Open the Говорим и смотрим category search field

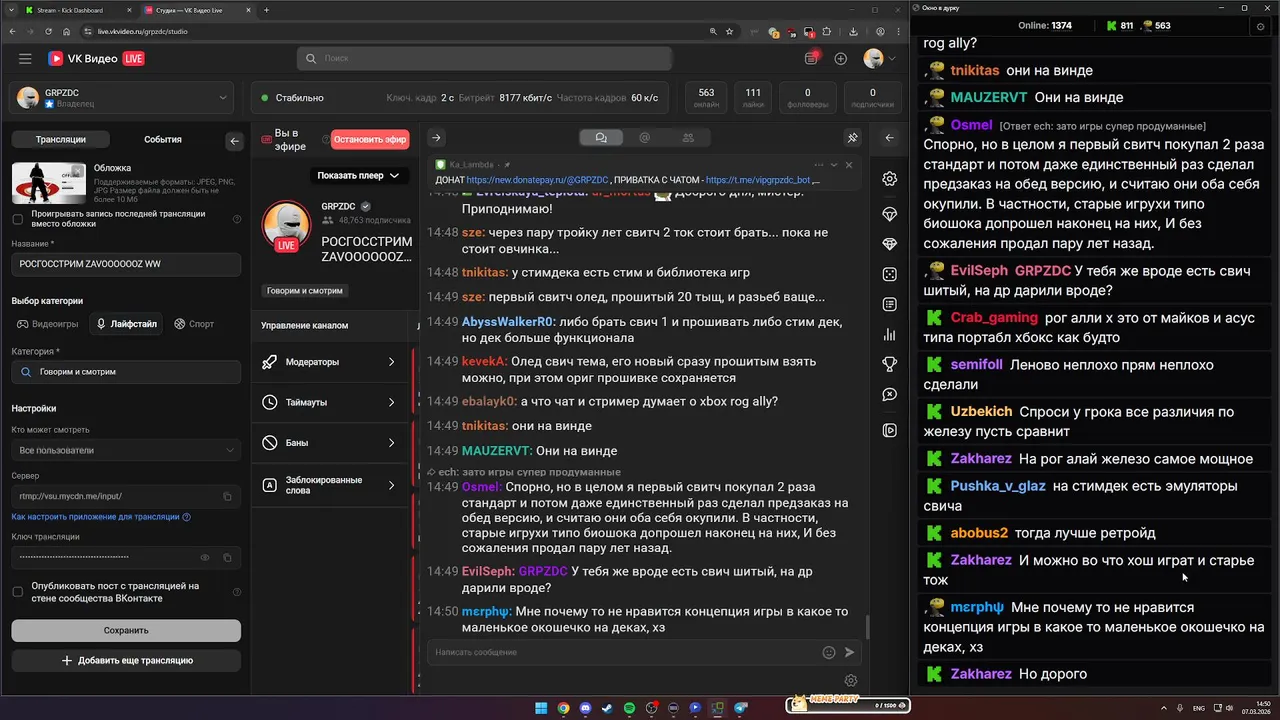[x=126, y=372]
